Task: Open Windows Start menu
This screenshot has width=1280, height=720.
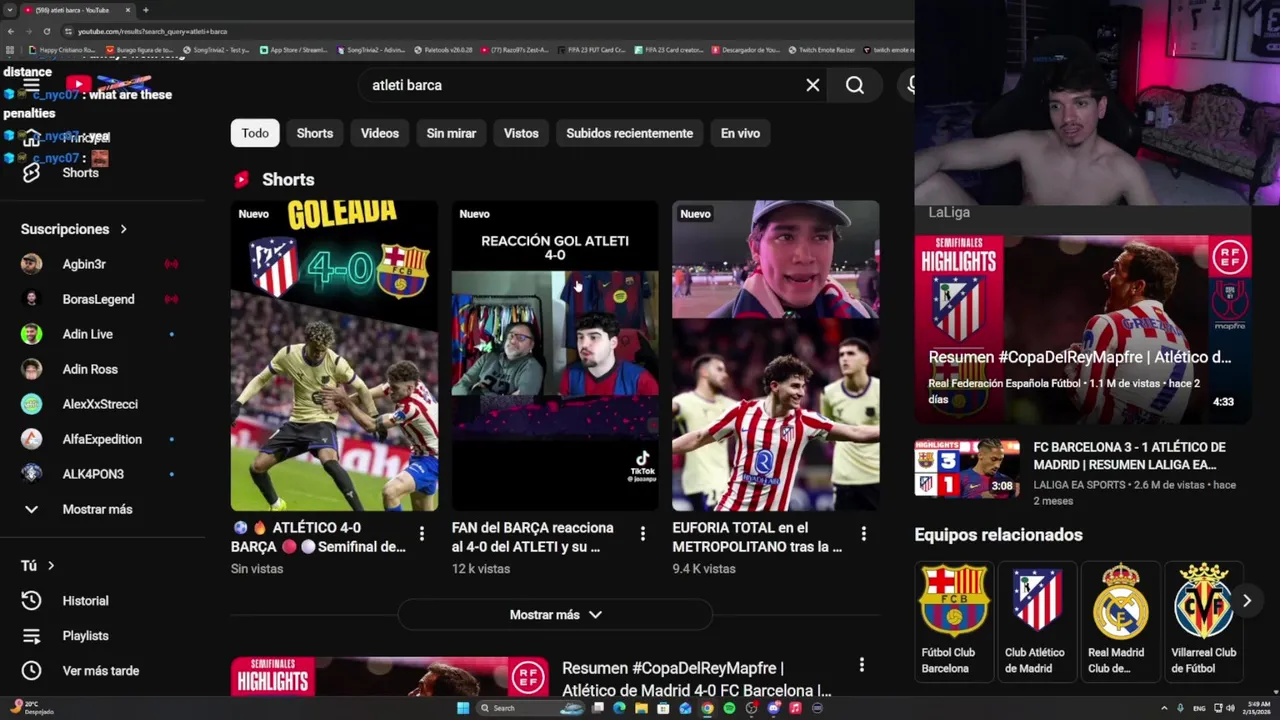Action: [463, 708]
